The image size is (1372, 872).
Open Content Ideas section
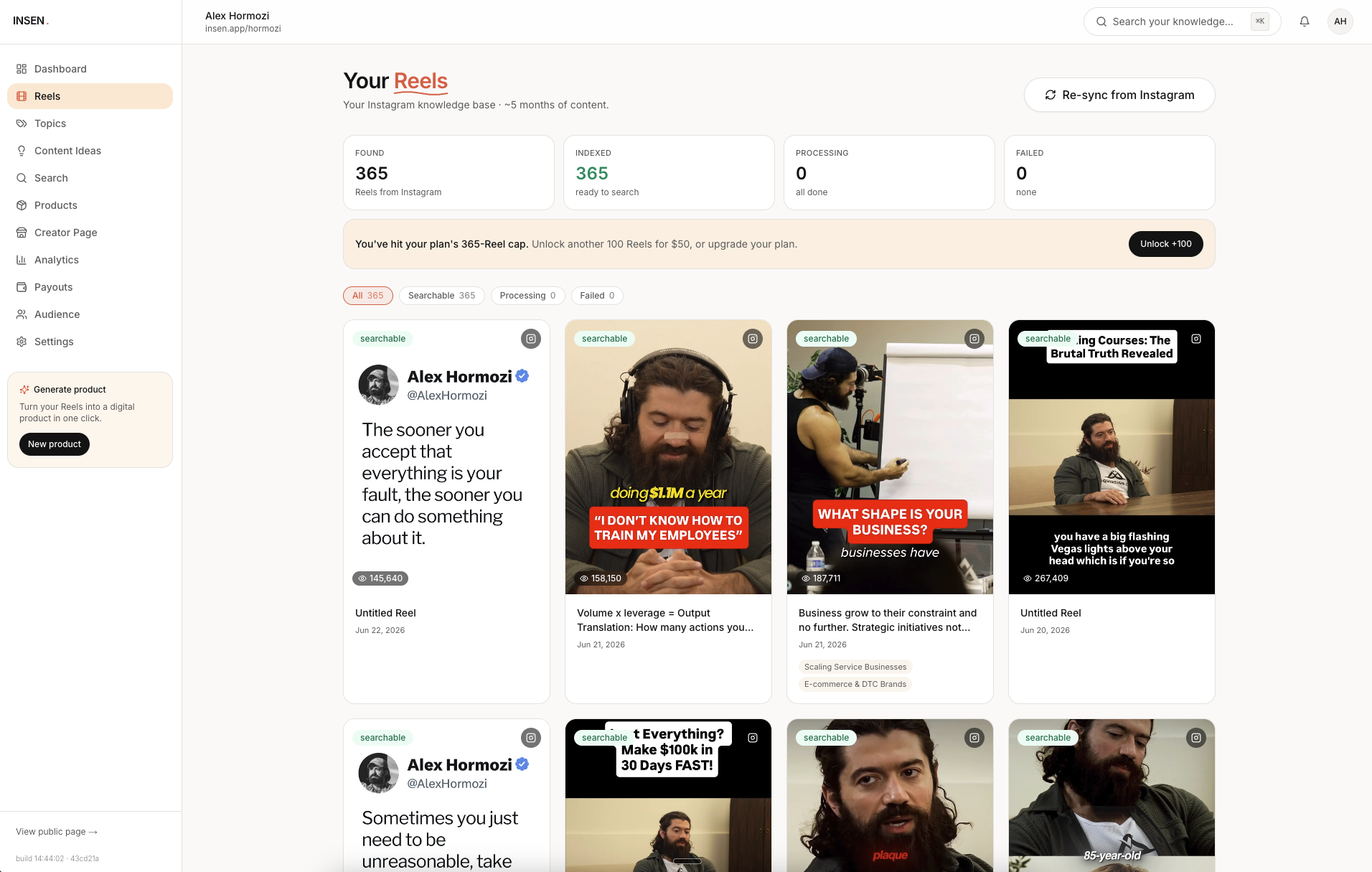point(90,151)
